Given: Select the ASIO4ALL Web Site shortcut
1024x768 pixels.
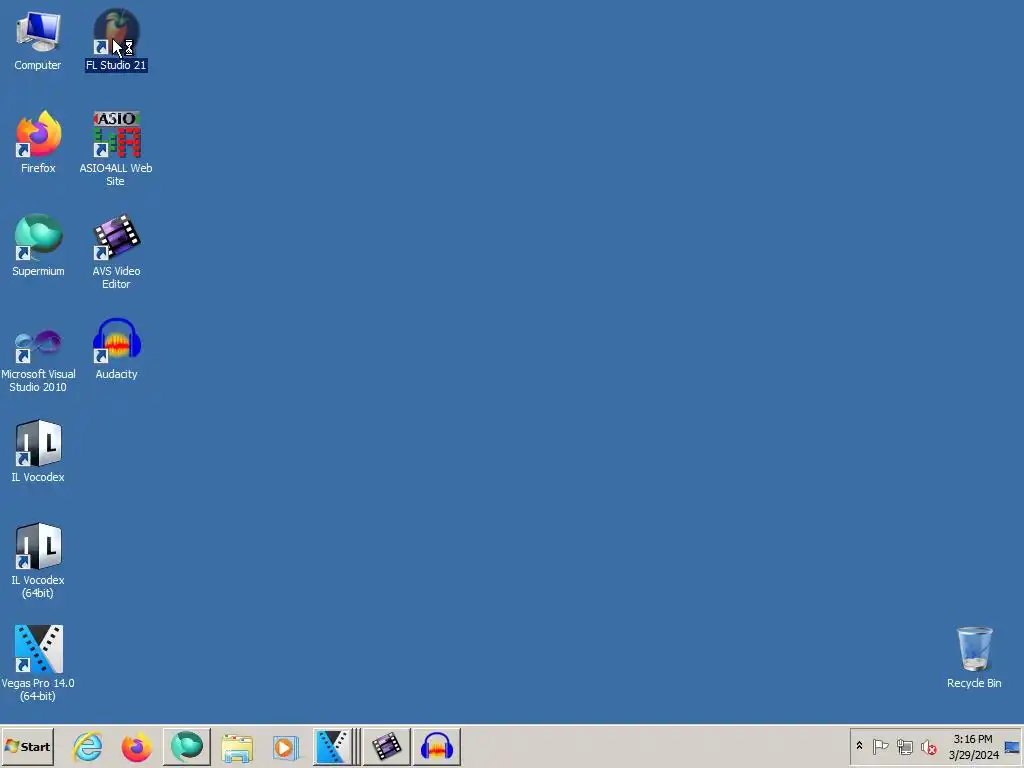Looking at the screenshot, I should click(x=116, y=150).
